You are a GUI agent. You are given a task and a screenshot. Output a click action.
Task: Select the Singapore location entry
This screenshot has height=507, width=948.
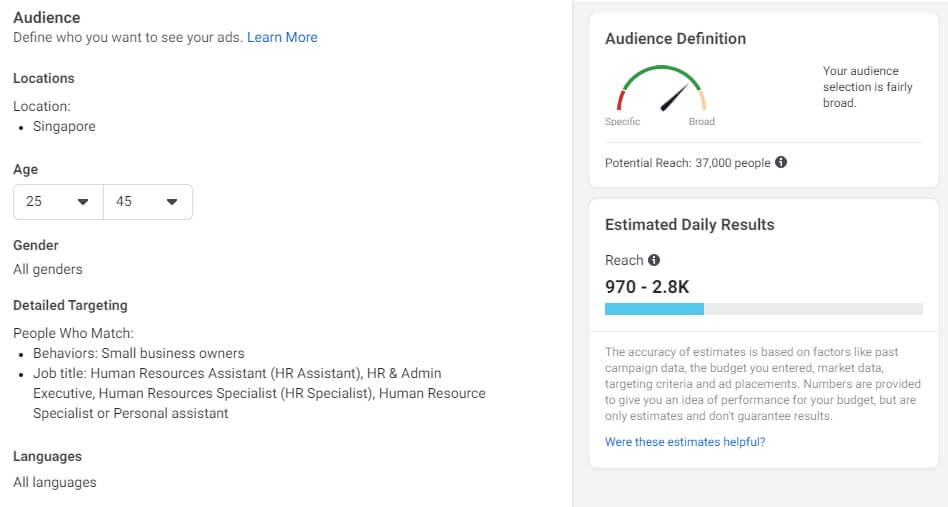pyautogui.click(x=64, y=126)
